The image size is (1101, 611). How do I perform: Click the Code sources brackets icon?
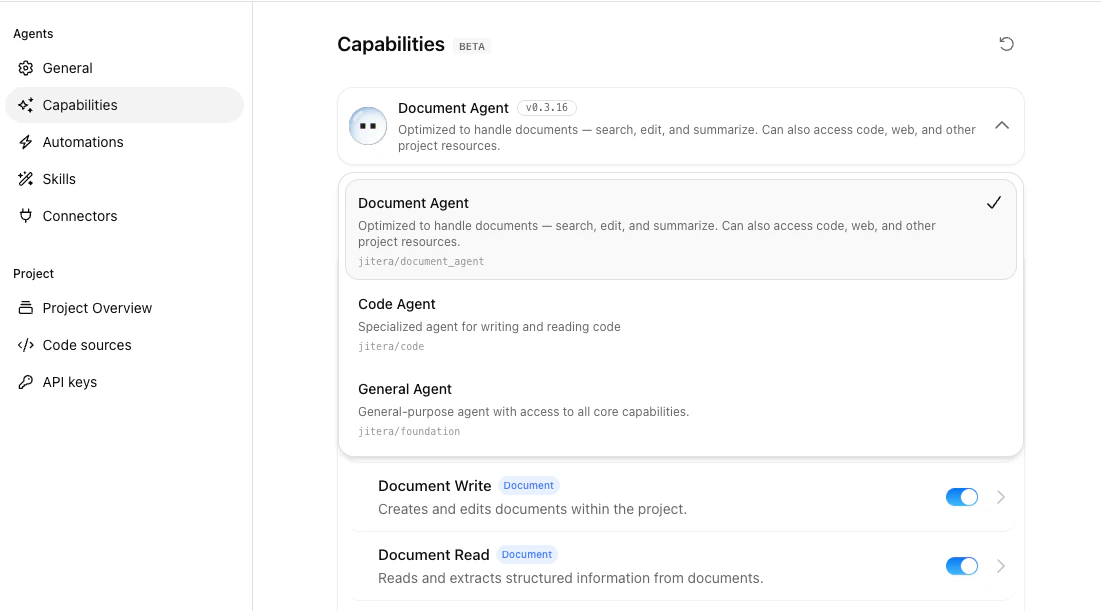[26, 345]
